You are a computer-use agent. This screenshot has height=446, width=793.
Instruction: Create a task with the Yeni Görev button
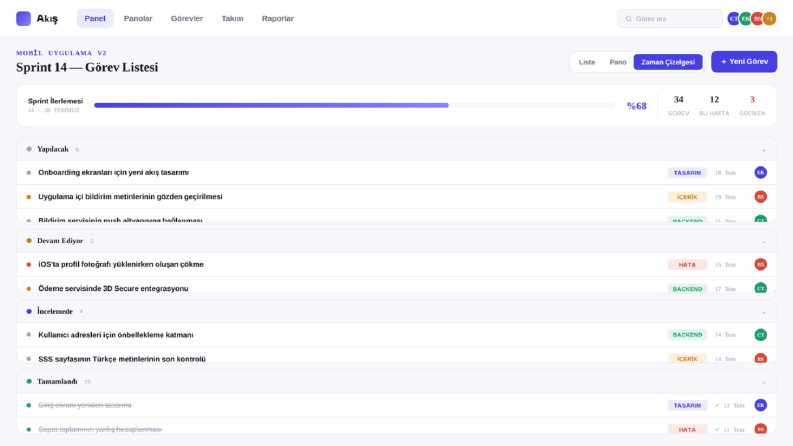pyautogui.click(x=744, y=62)
